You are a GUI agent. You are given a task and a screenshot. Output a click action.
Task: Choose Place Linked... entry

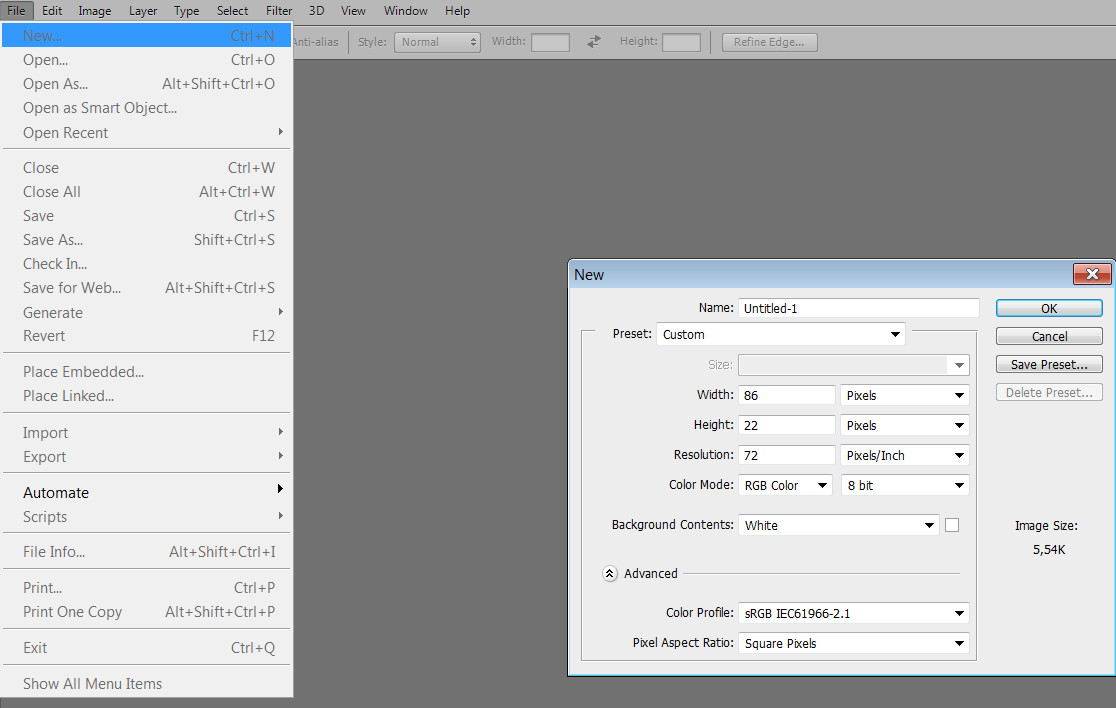coord(147,396)
